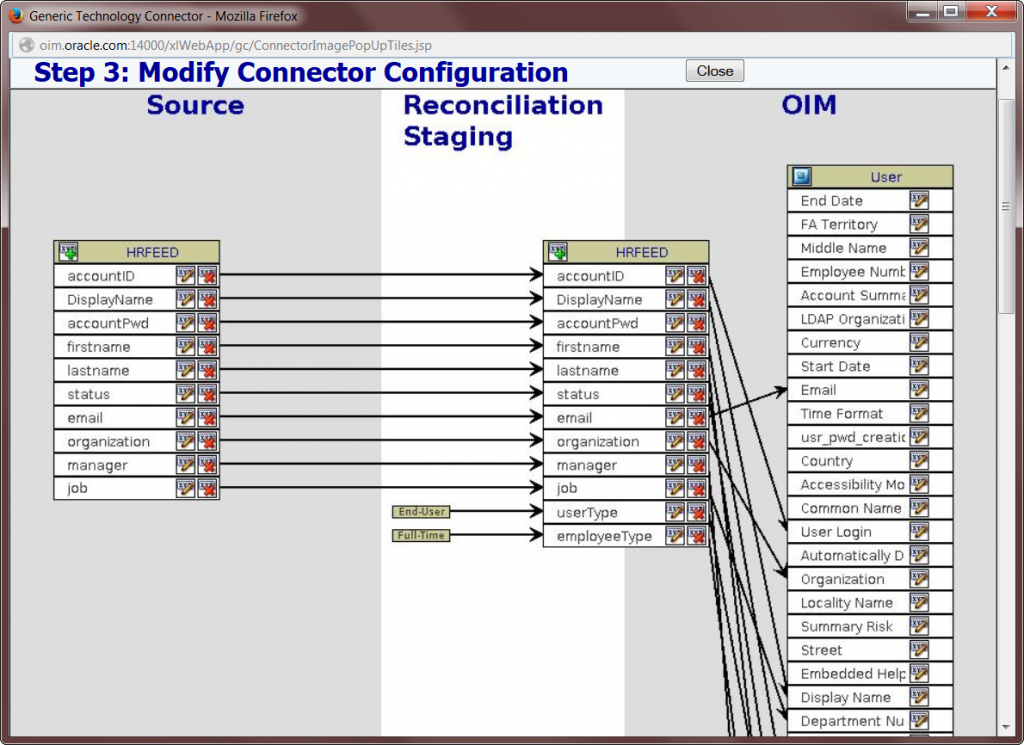
Task: Edit the OIM Street field
Action: [919, 650]
